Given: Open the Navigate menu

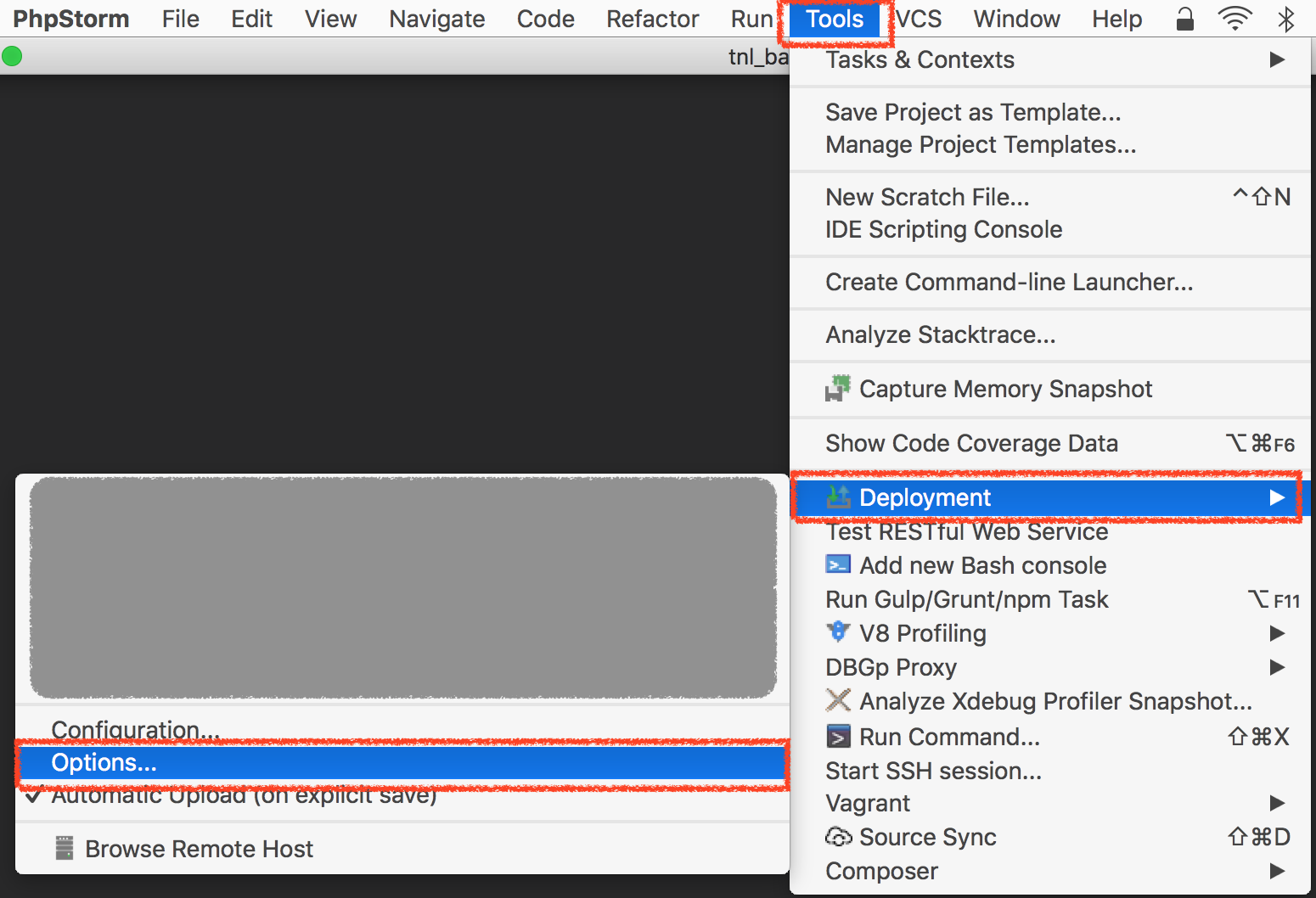Looking at the screenshot, I should coord(437,19).
